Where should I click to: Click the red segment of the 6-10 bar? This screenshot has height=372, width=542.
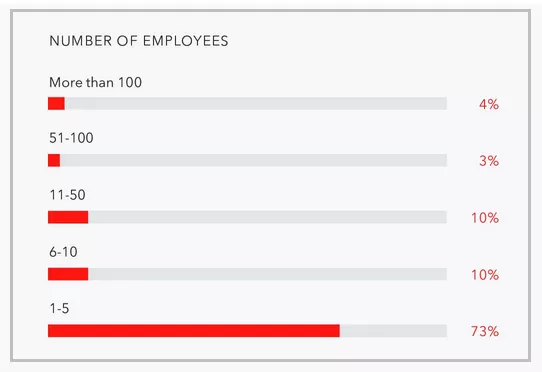tap(68, 274)
